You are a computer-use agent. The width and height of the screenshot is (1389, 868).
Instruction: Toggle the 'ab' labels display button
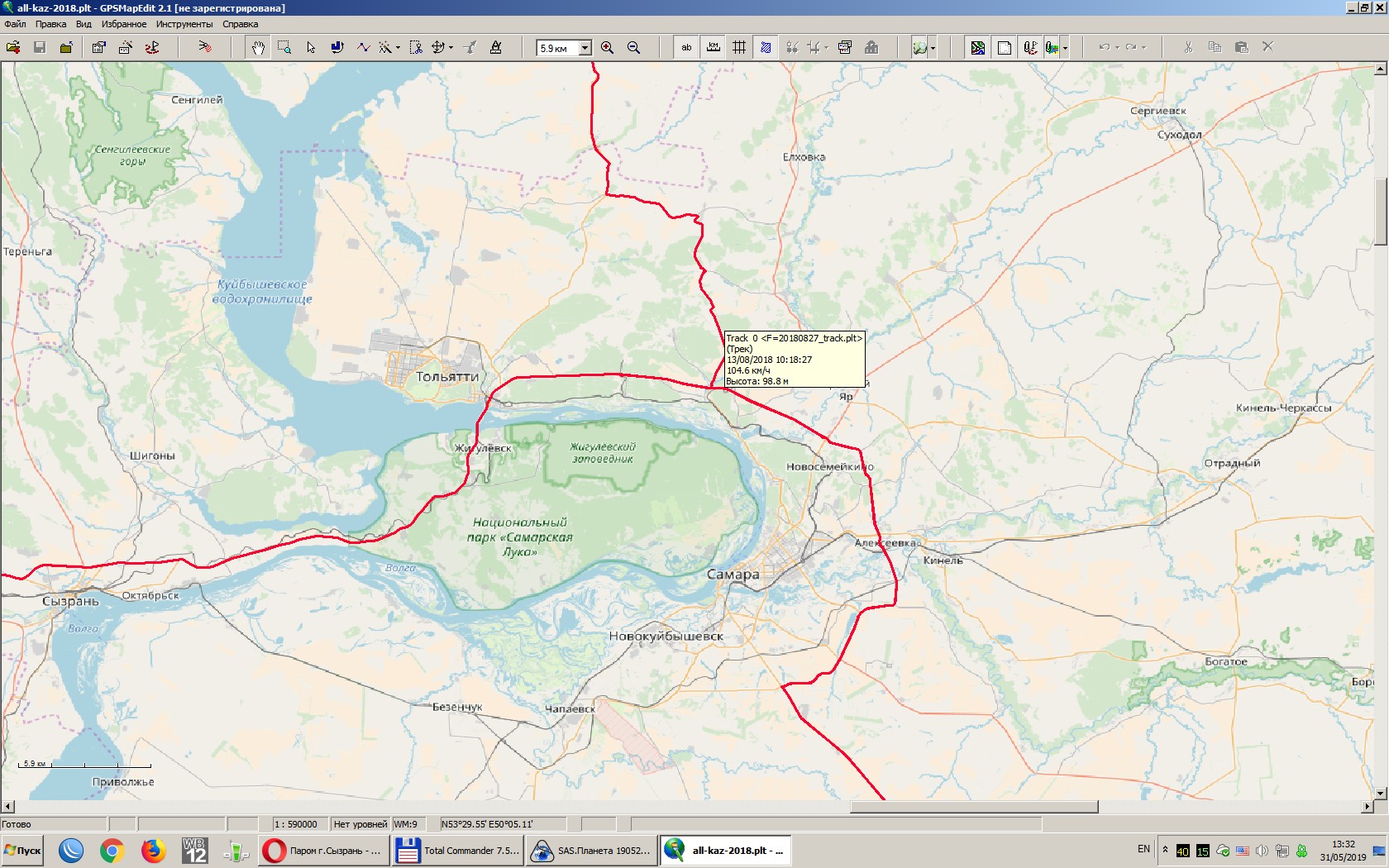click(x=686, y=47)
